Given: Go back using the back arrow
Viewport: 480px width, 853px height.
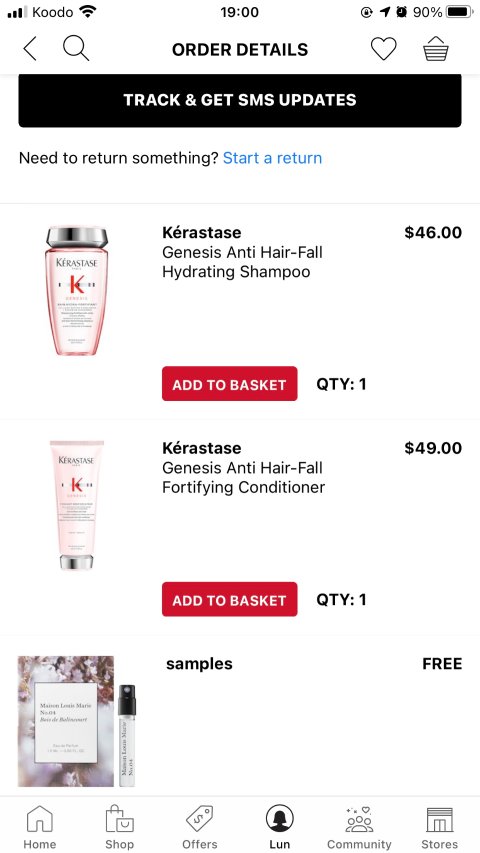Looking at the screenshot, I should coord(30,49).
